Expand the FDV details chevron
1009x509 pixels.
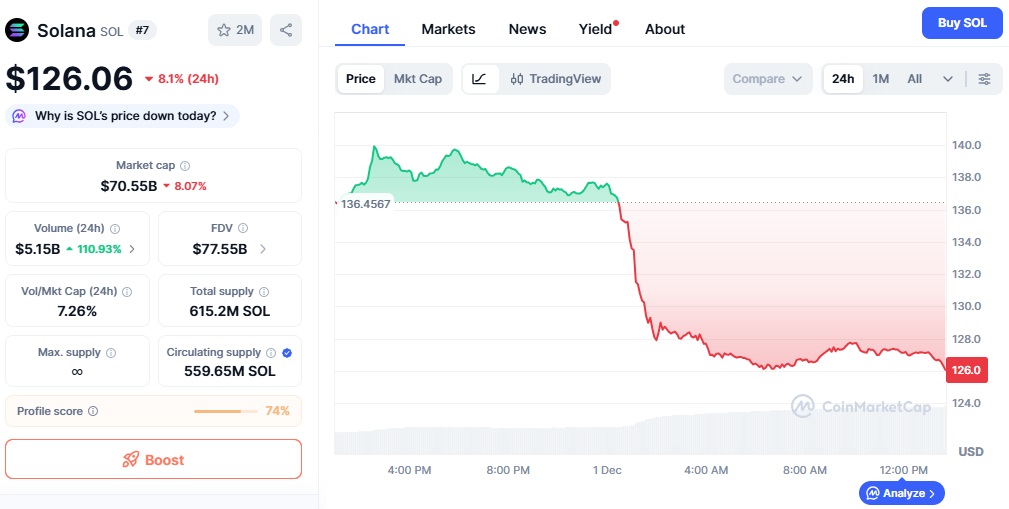coord(263,249)
